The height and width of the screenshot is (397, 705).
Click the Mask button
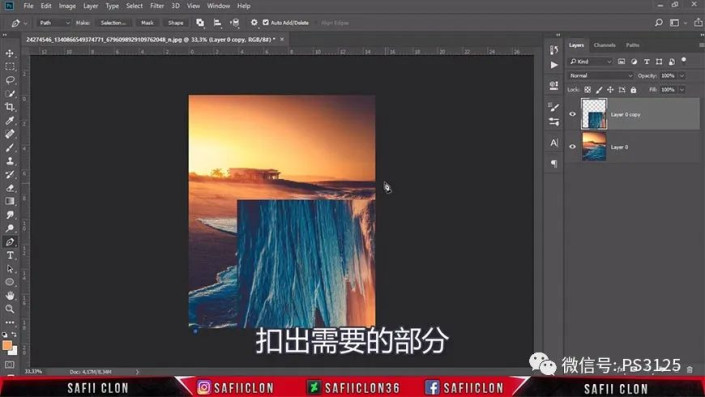coord(147,22)
